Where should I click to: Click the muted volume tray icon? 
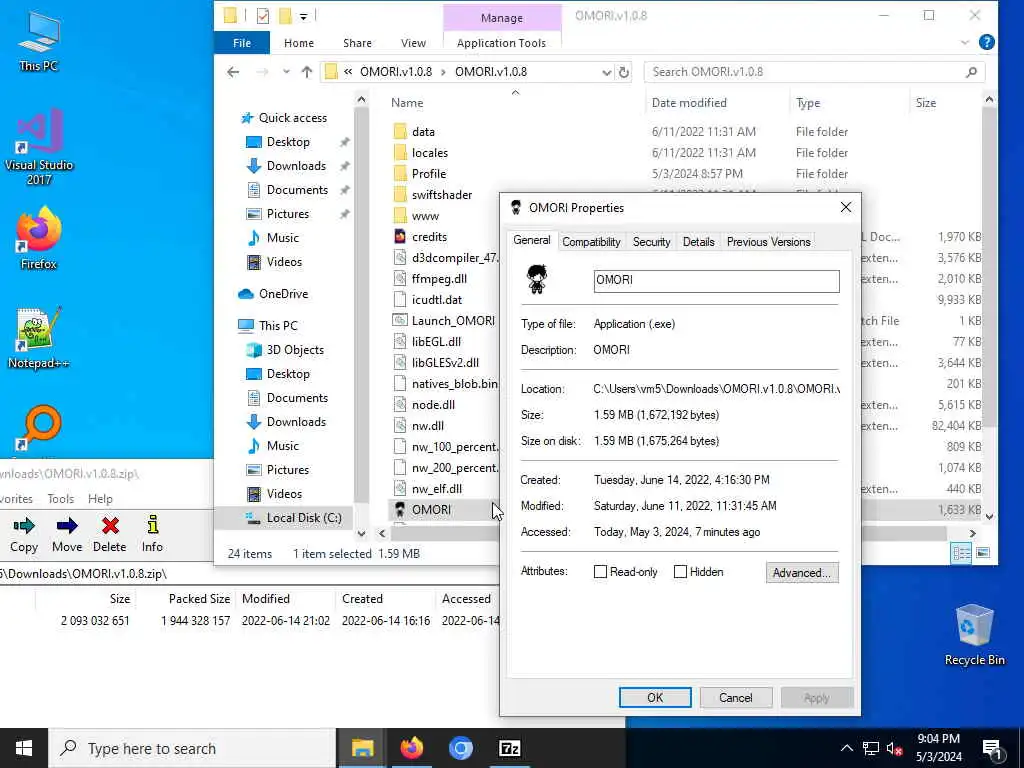(x=894, y=748)
